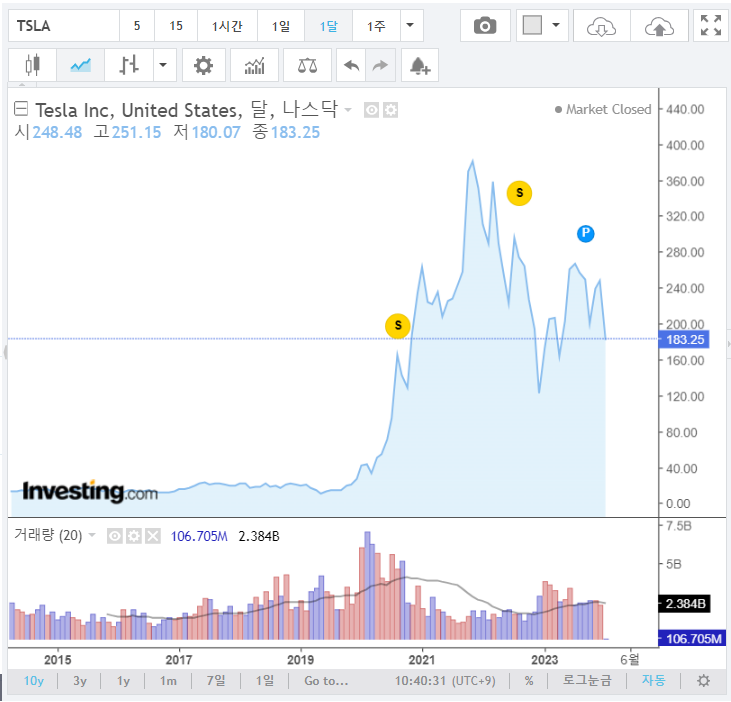This screenshot has height=702, width=731.
Task: Click the yellow S marker near 2021
Action: 398,325
